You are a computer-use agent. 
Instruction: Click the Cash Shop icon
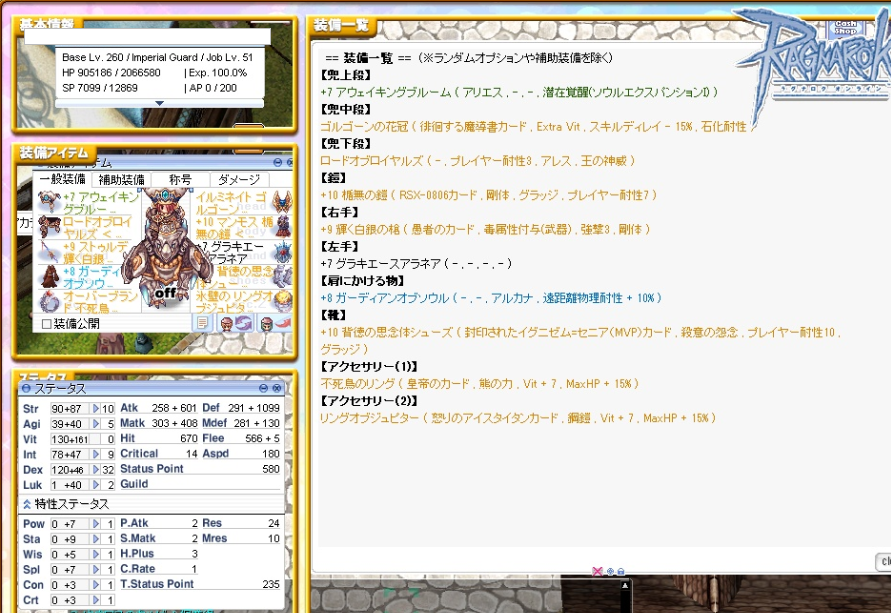click(x=846, y=27)
